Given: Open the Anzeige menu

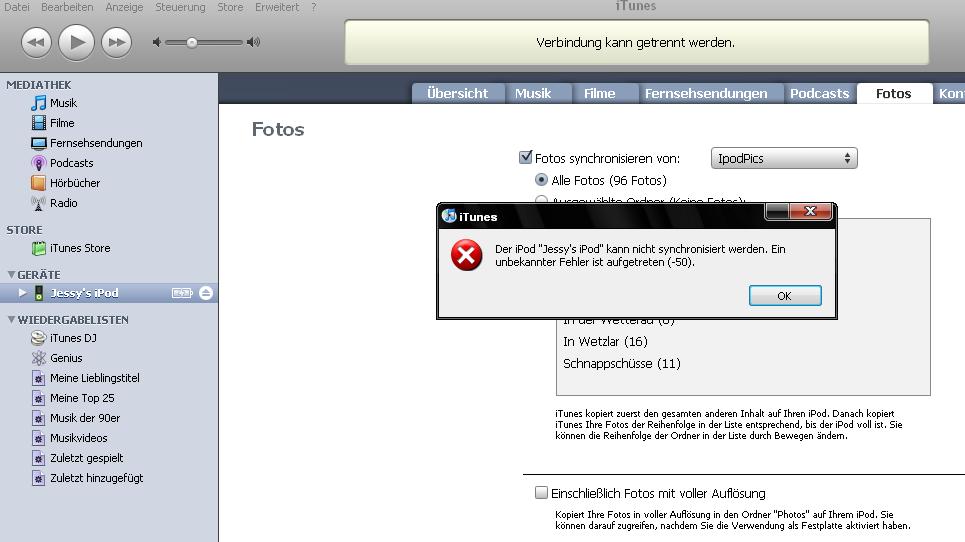Looking at the screenshot, I should click(124, 7).
